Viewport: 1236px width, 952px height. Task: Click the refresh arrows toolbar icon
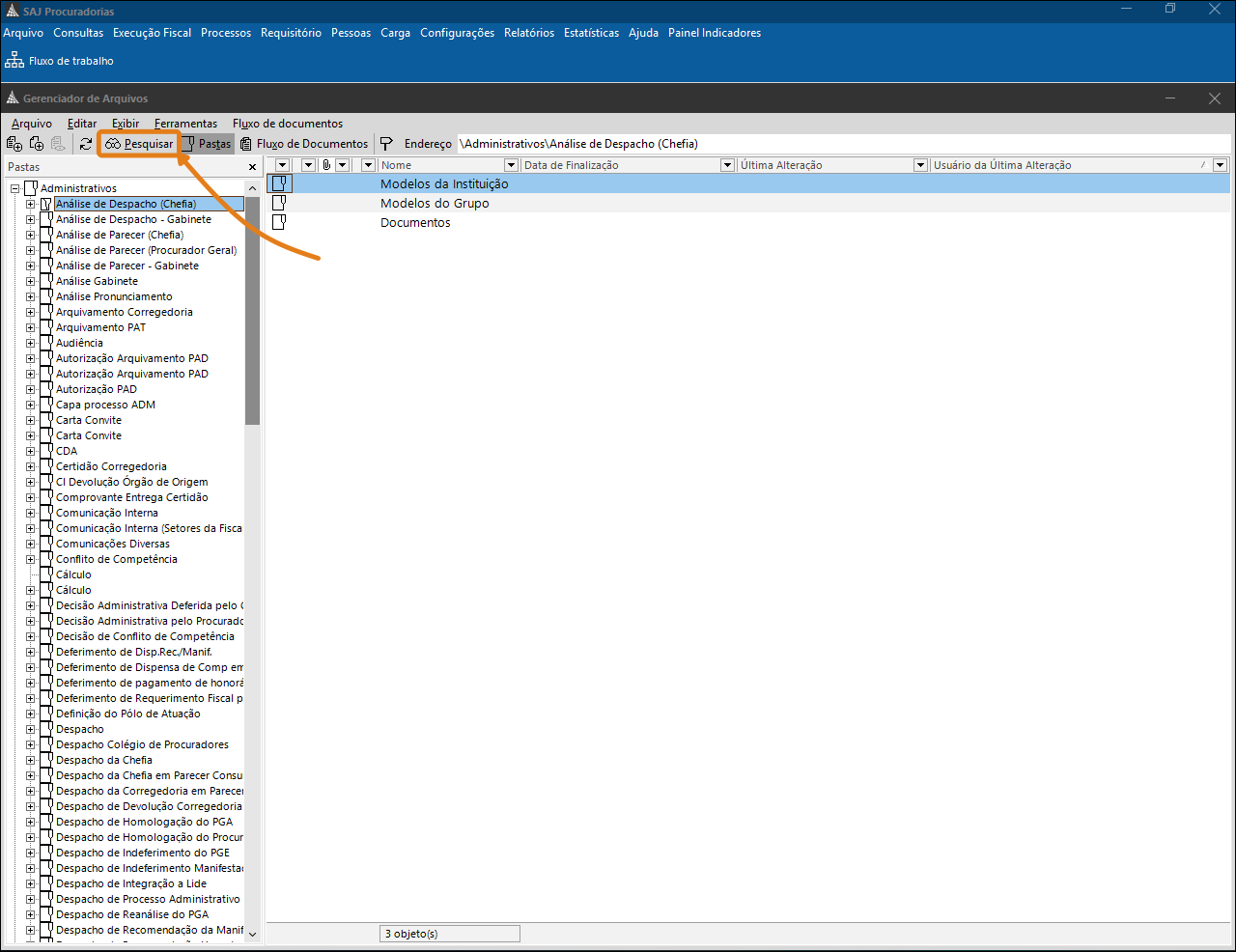(x=86, y=144)
